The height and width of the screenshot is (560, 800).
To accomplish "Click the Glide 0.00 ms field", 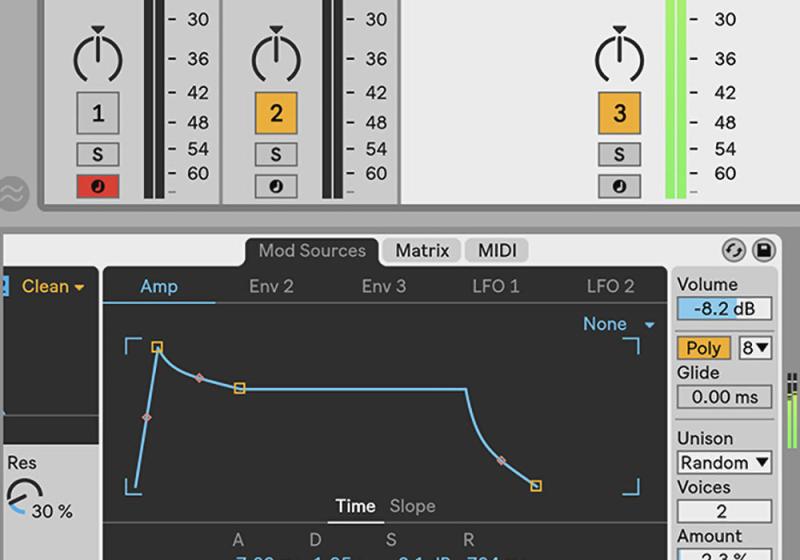I will click(724, 397).
